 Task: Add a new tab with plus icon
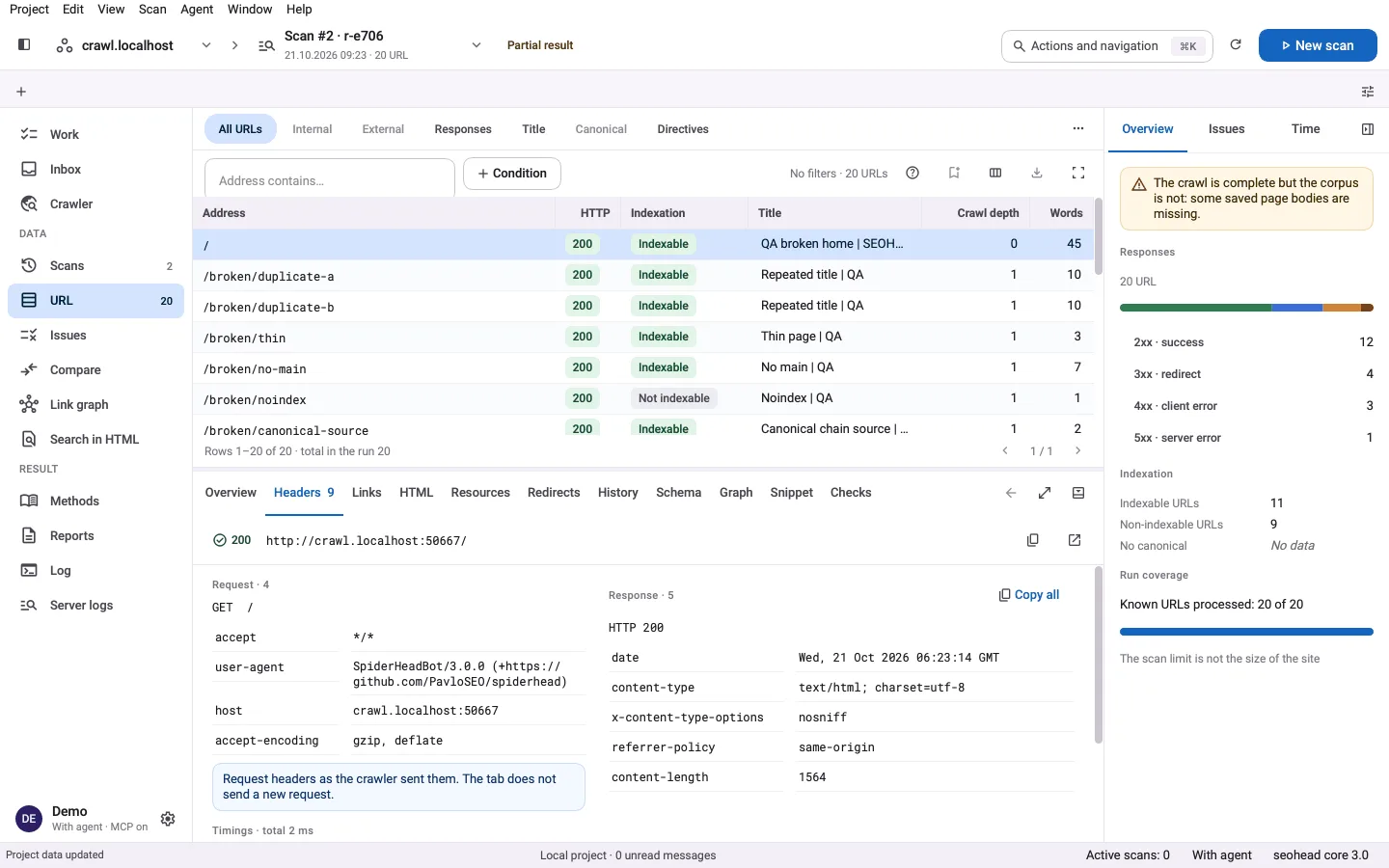click(x=21, y=92)
